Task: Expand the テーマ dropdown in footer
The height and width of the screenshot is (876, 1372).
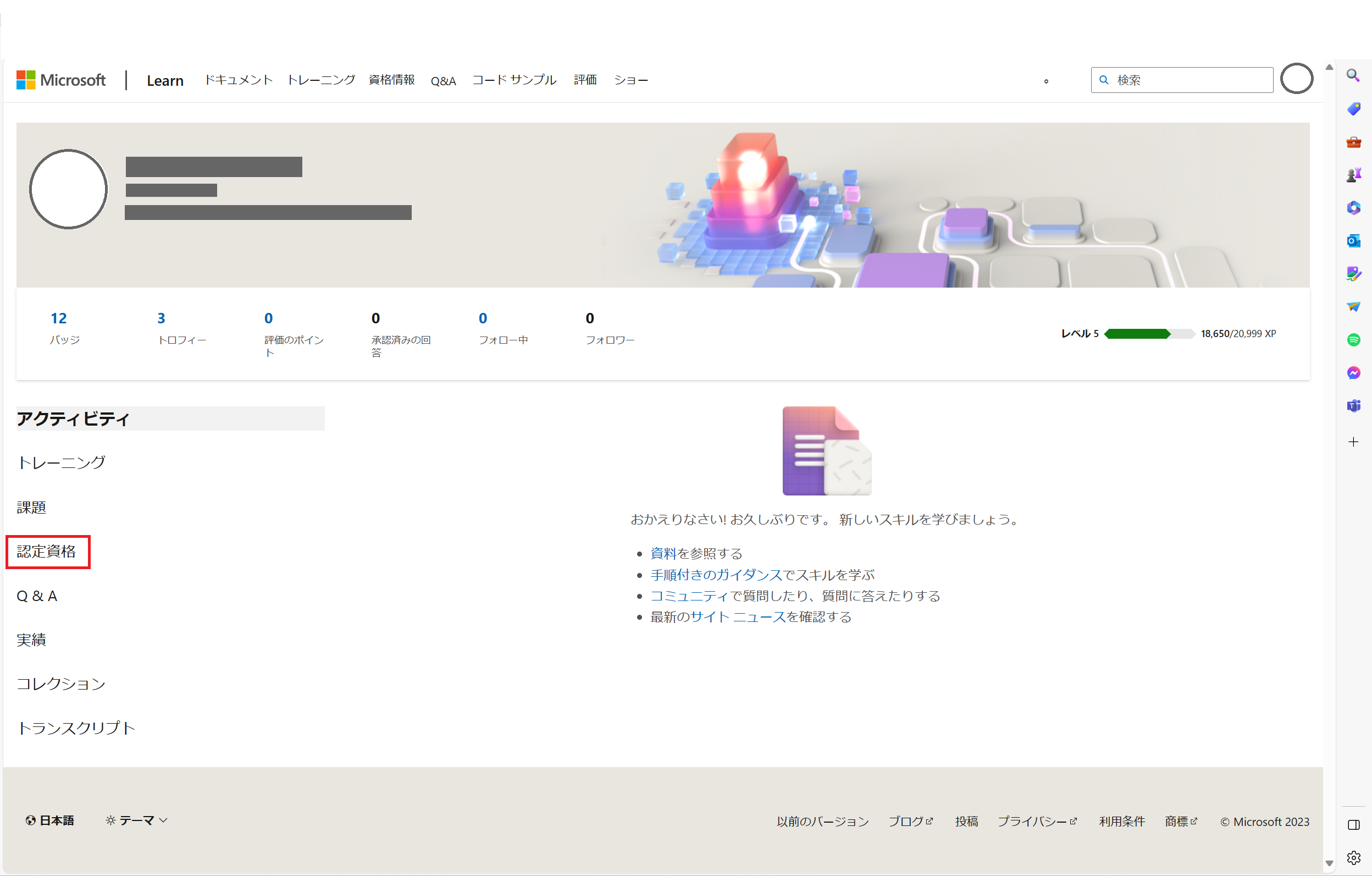Action: (x=136, y=820)
